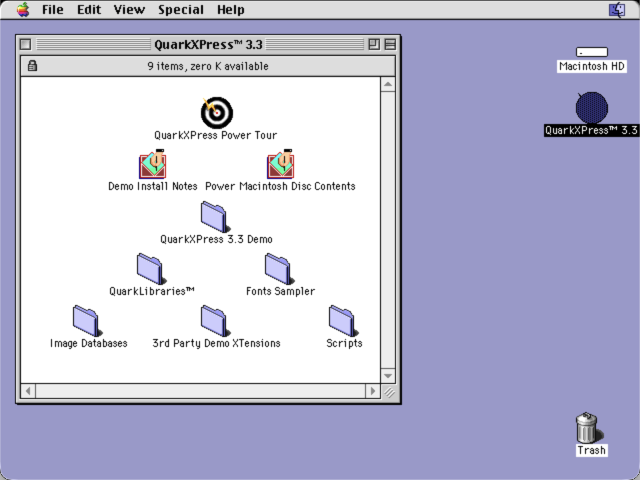Open the Special menu
This screenshot has height=480, width=640.
tap(181, 9)
